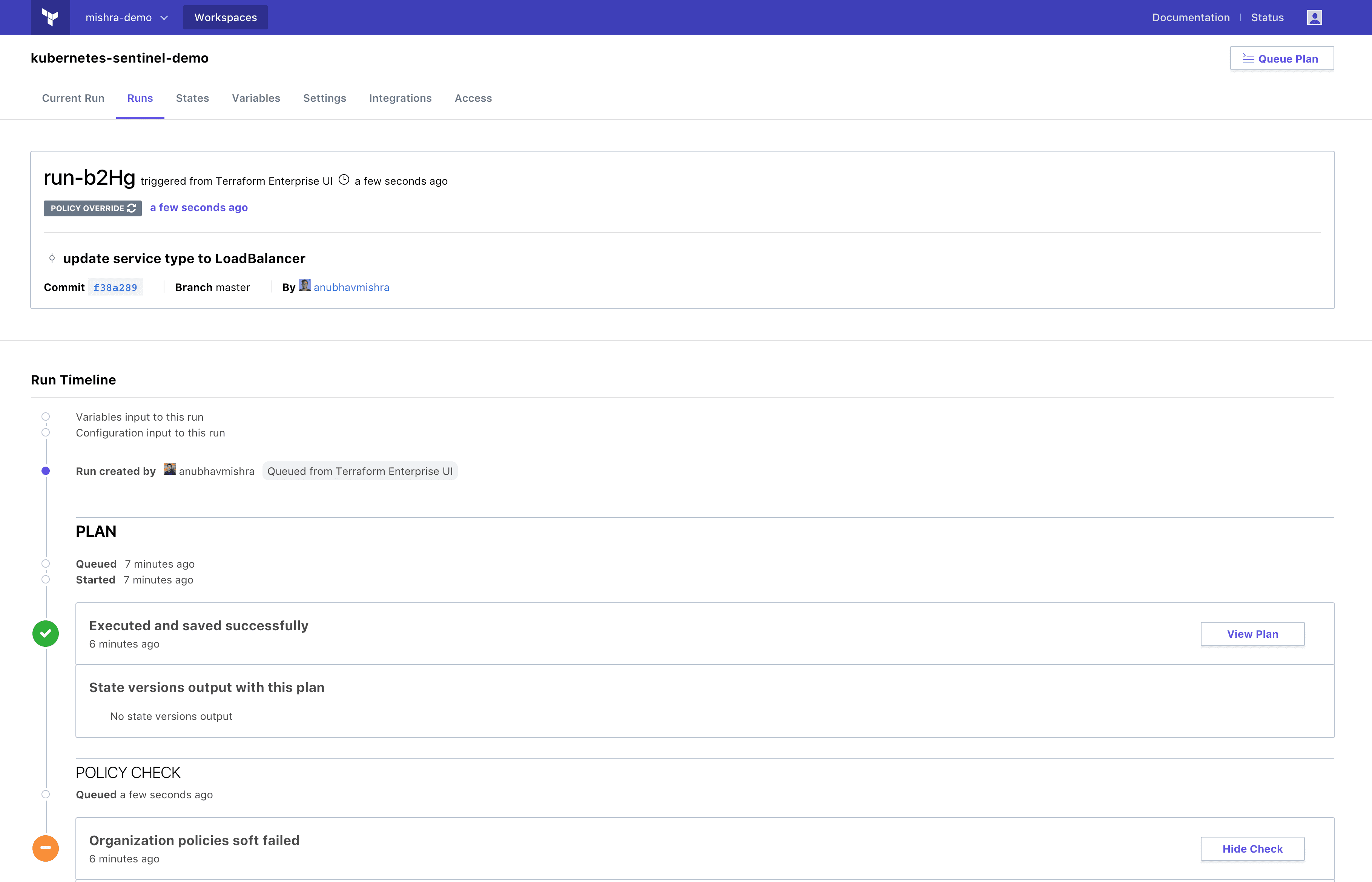Click the Terraform logo icon
The width and height of the screenshot is (1372, 882).
click(51, 17)
